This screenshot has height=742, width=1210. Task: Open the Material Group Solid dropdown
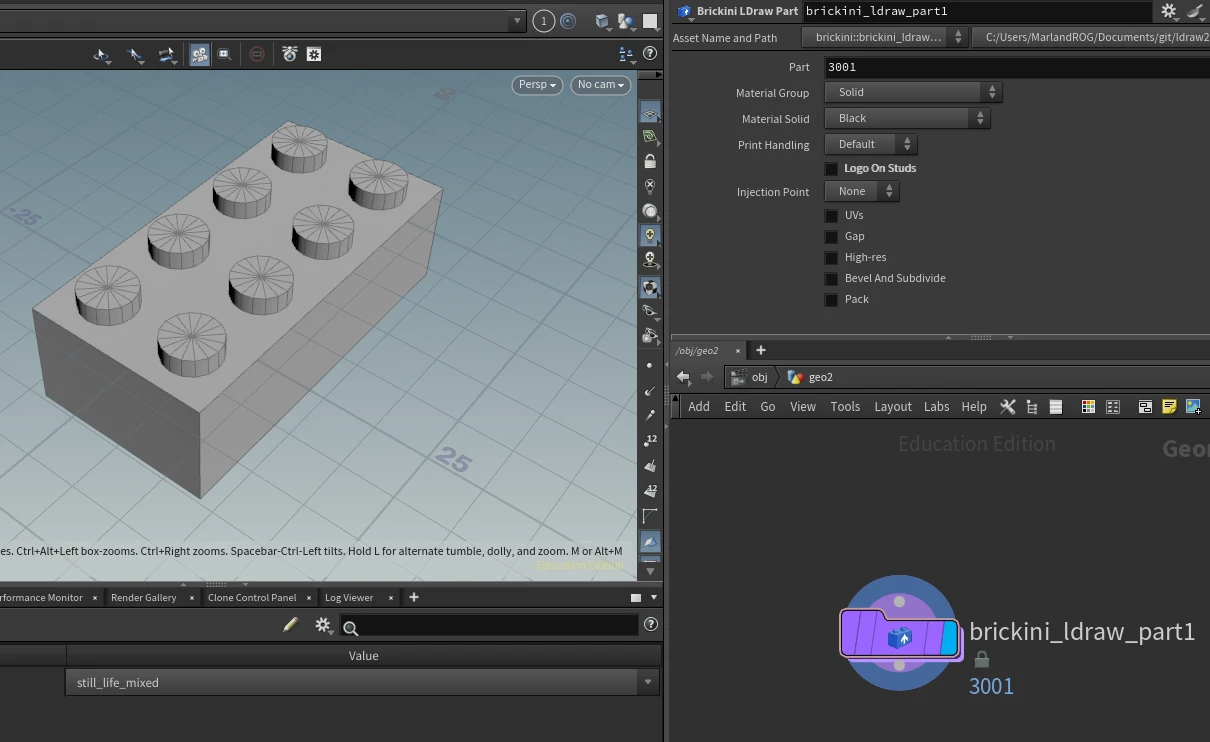click(x=913, y=92)
